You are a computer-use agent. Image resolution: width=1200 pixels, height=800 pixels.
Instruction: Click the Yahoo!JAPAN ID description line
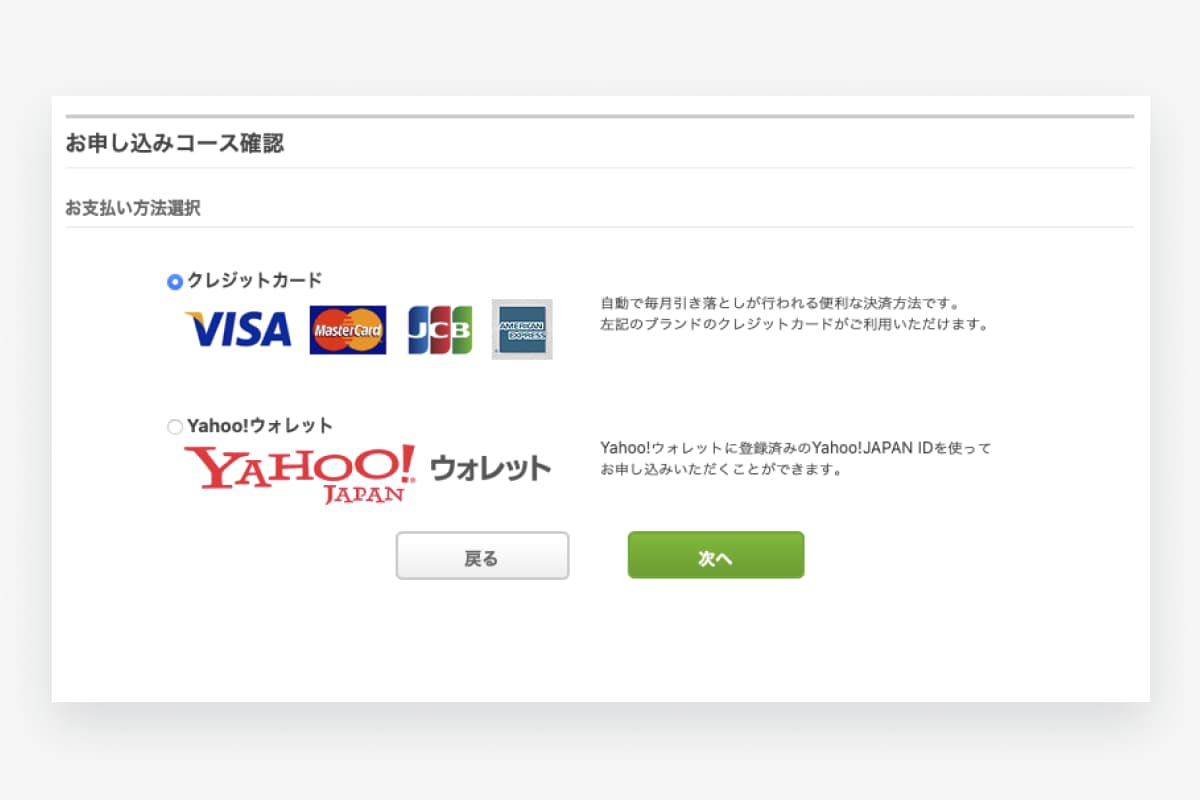[796, 448]
